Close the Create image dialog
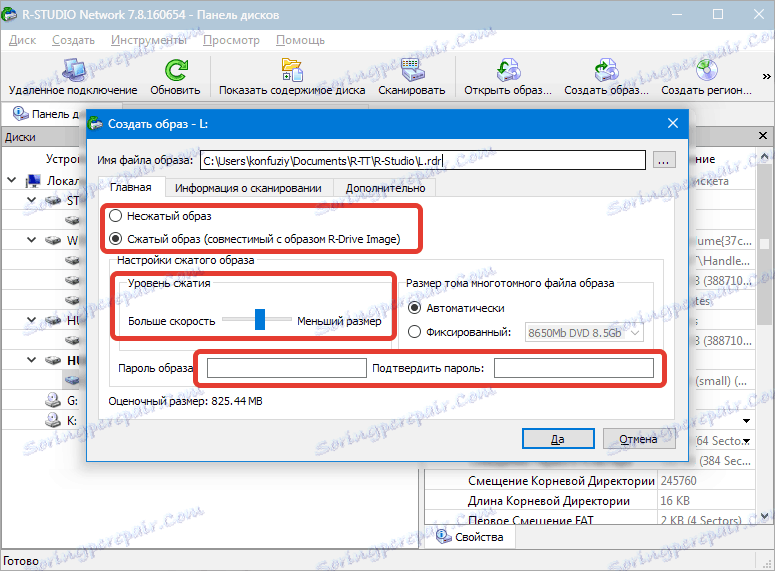This screenshot has width=775, height=571. [673, 123]
